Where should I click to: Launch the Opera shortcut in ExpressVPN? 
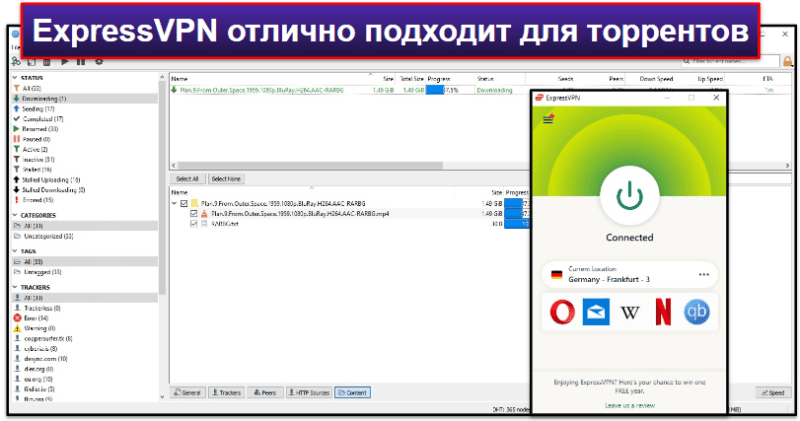click(x=562, y=311)
